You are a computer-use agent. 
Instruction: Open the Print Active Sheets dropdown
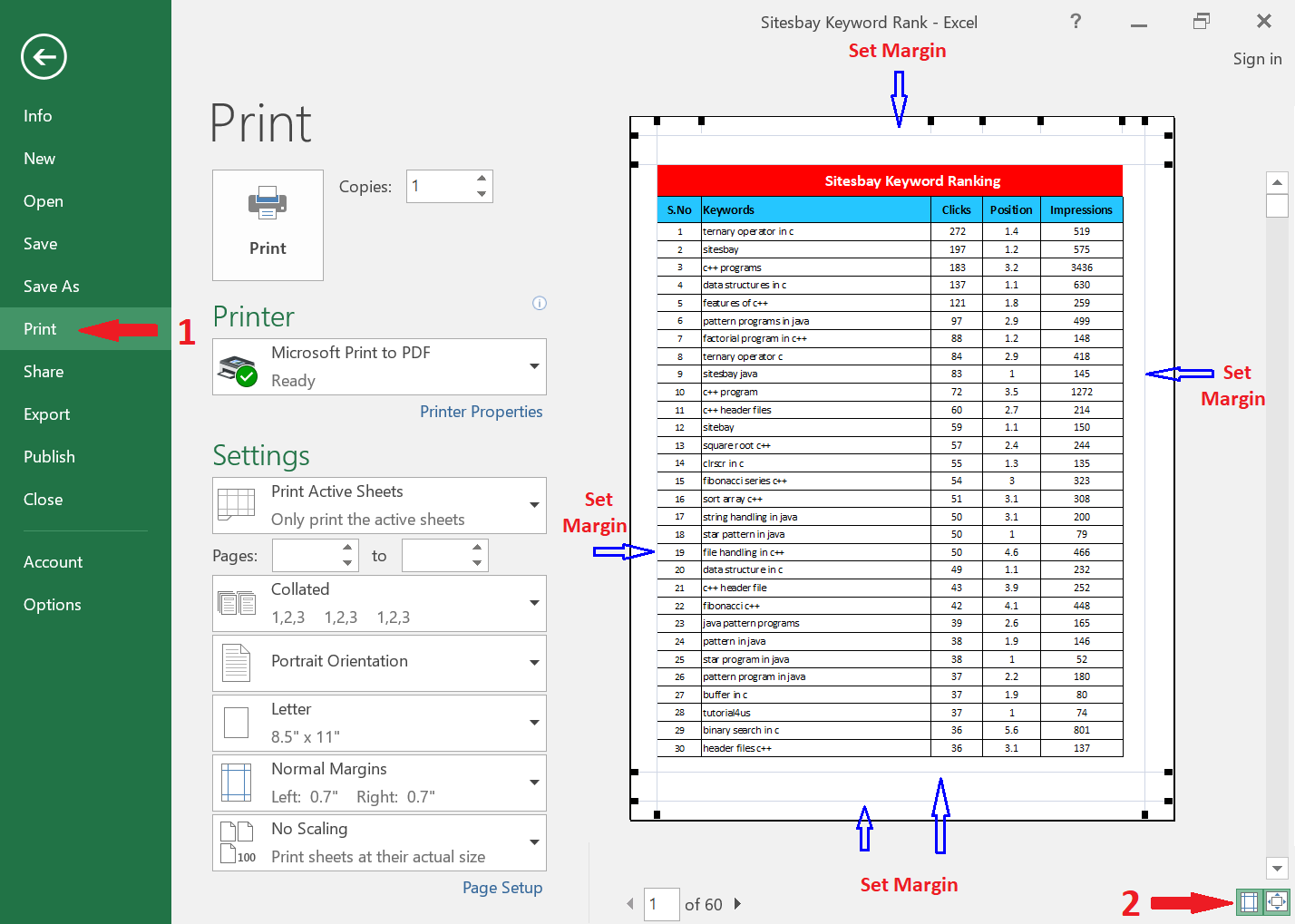tap(379, 505)
